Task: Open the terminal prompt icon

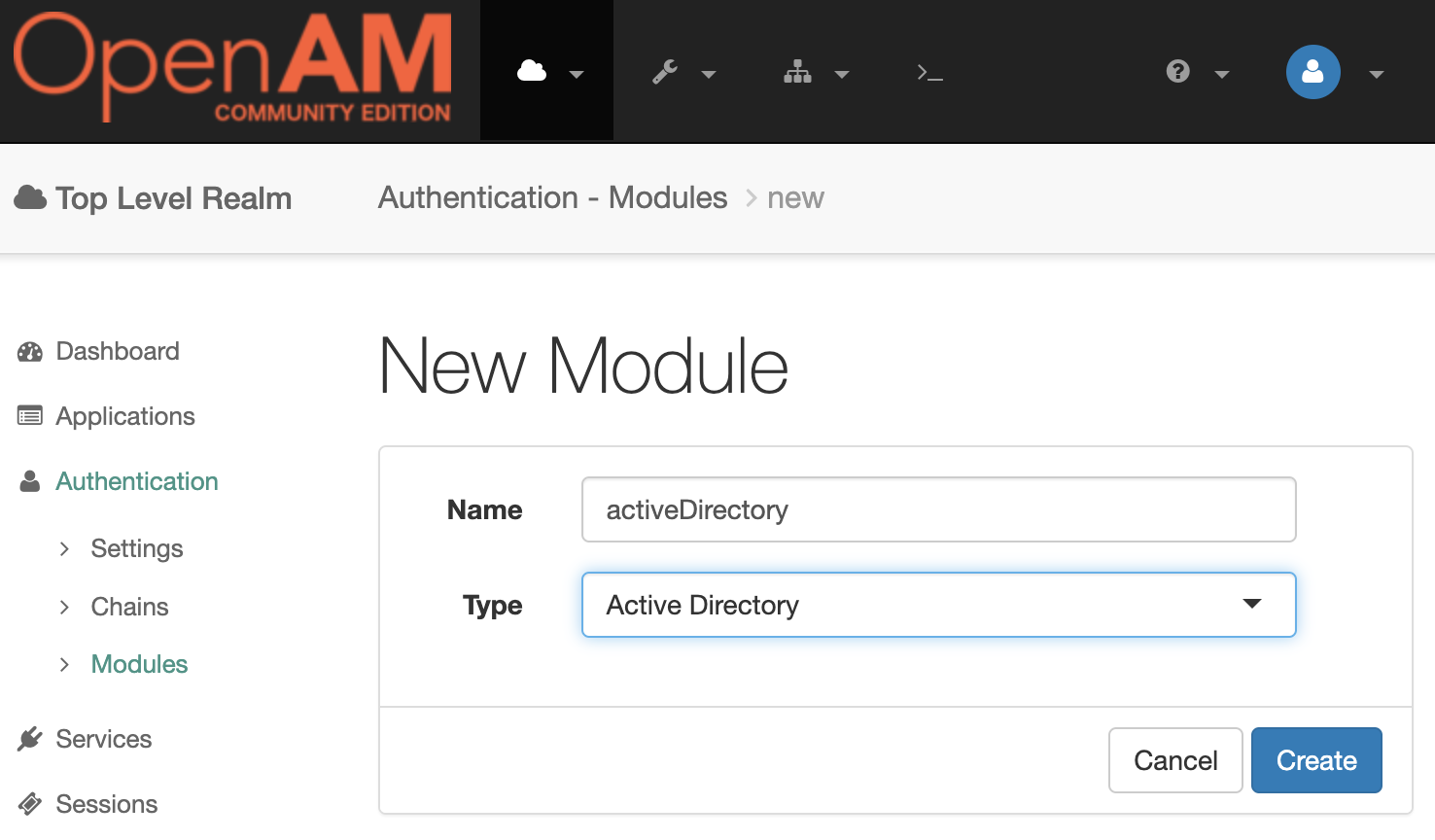Action: click(x=929, y=73)
